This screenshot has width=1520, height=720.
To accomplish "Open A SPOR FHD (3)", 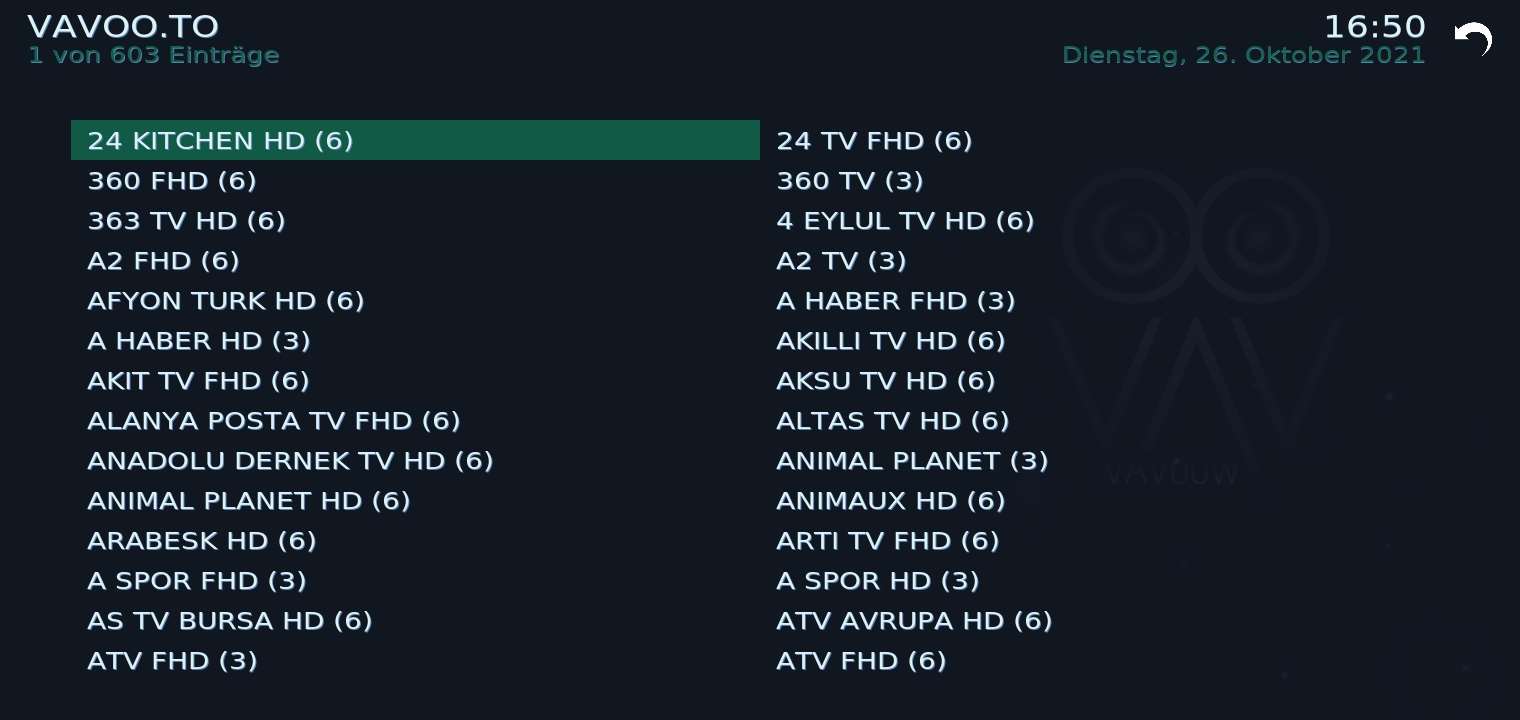I will point(197,581).
